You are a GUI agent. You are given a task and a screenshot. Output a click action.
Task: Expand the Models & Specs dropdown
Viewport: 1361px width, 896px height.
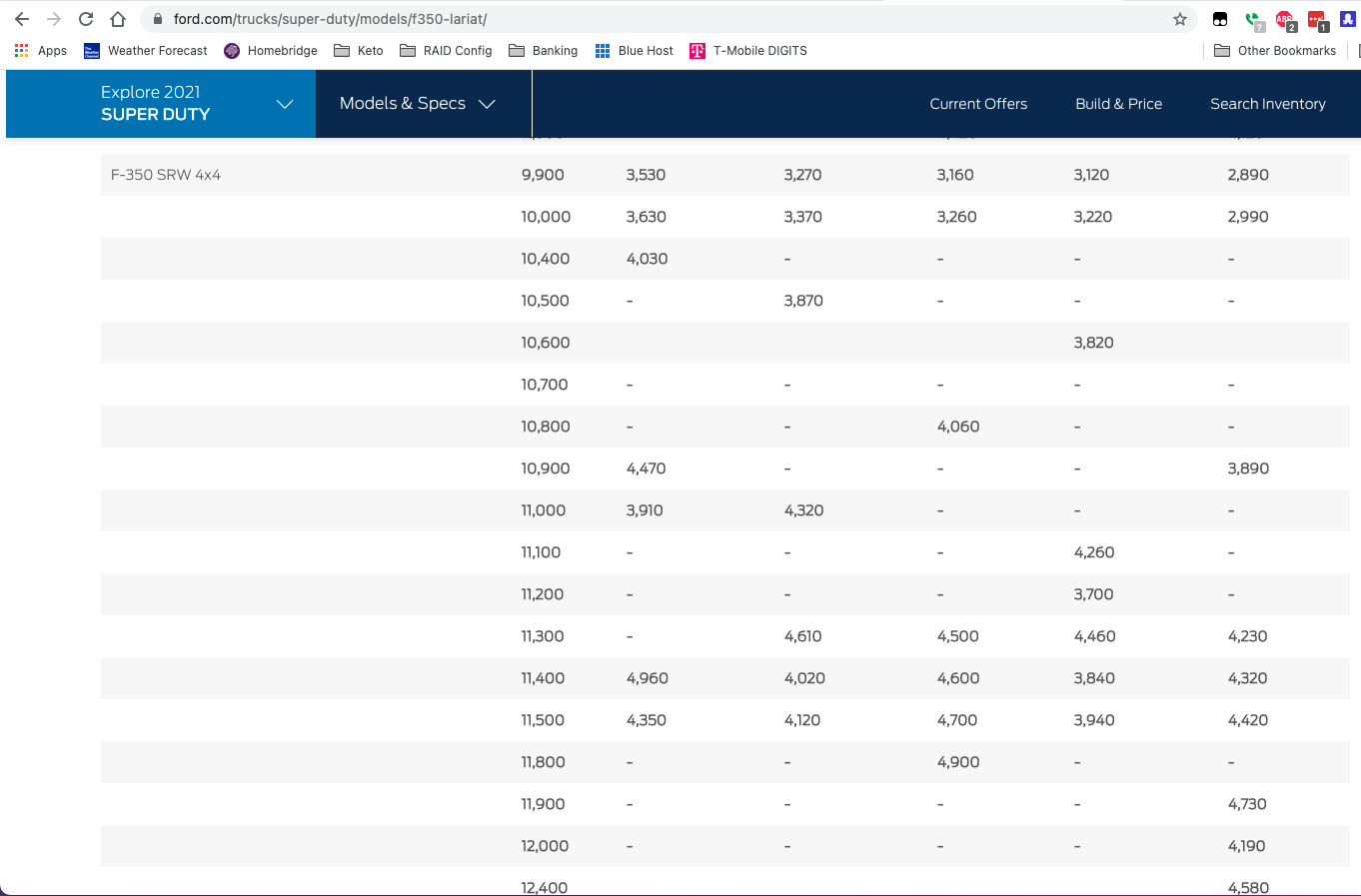(418, 104)
